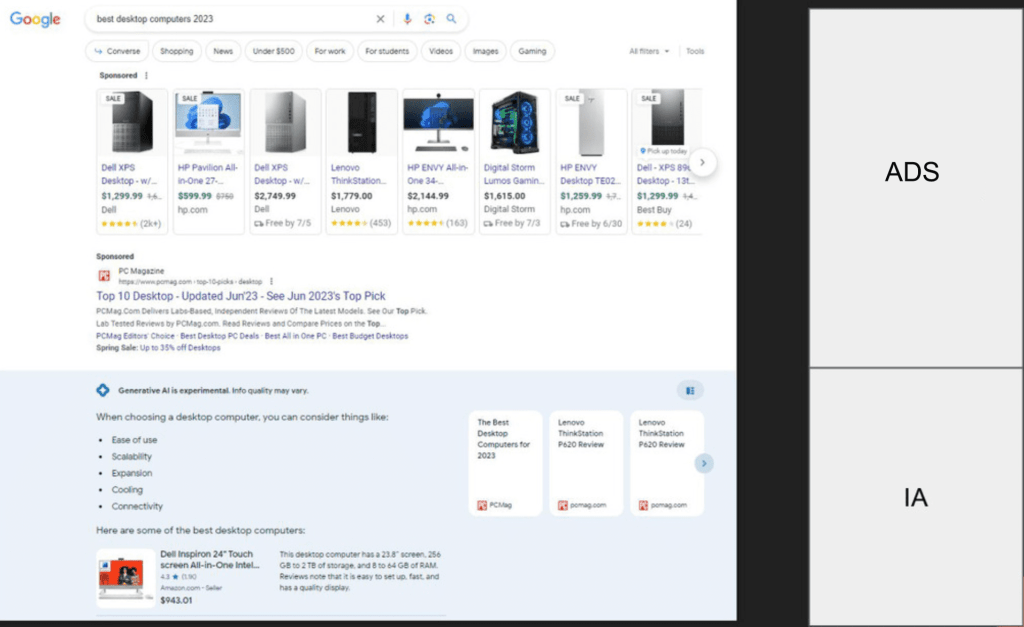This screenshot has height=627, width=1024.
Task: Click Up to 35% off Desktops link
Action: click(x=180, y=347)
